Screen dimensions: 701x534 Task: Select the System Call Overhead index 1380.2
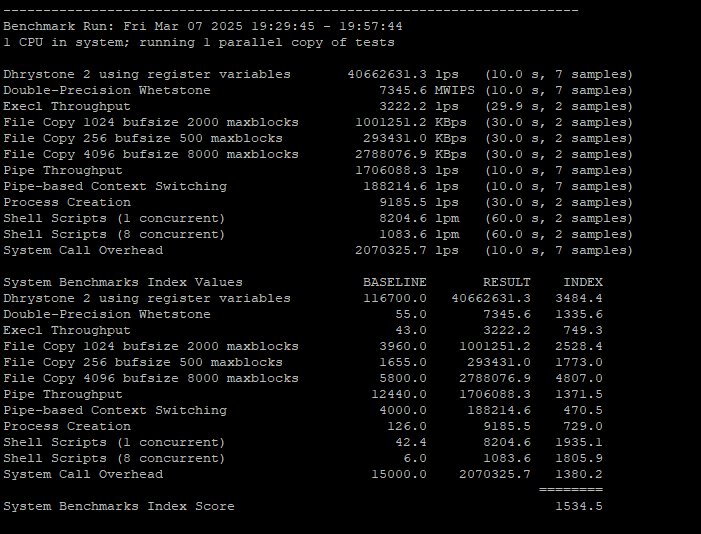pos(578,475)
